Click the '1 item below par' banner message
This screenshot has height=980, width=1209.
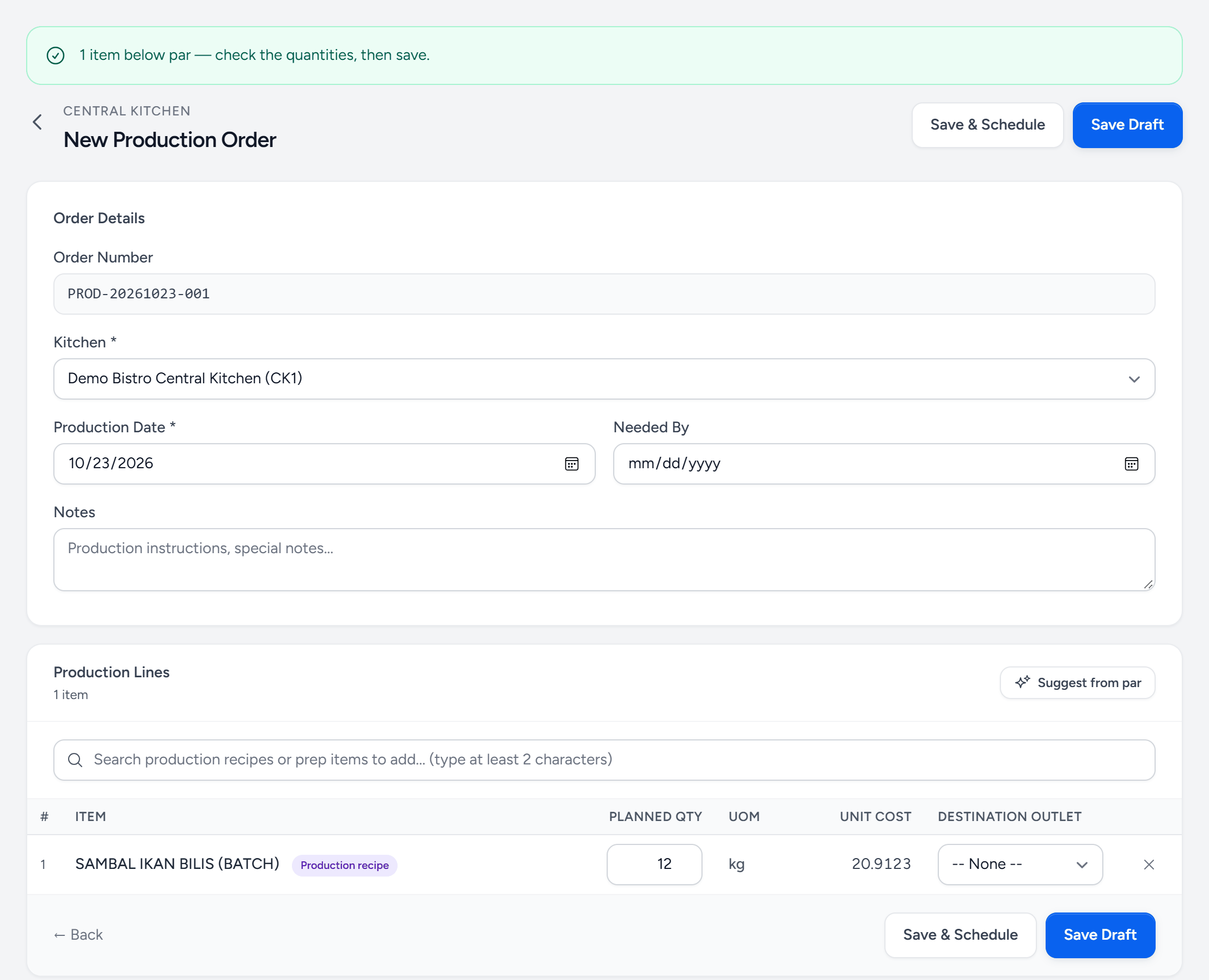[254, 55]
